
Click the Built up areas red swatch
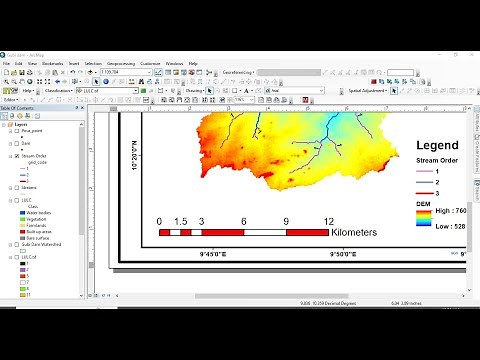click(x=23, y=232)
